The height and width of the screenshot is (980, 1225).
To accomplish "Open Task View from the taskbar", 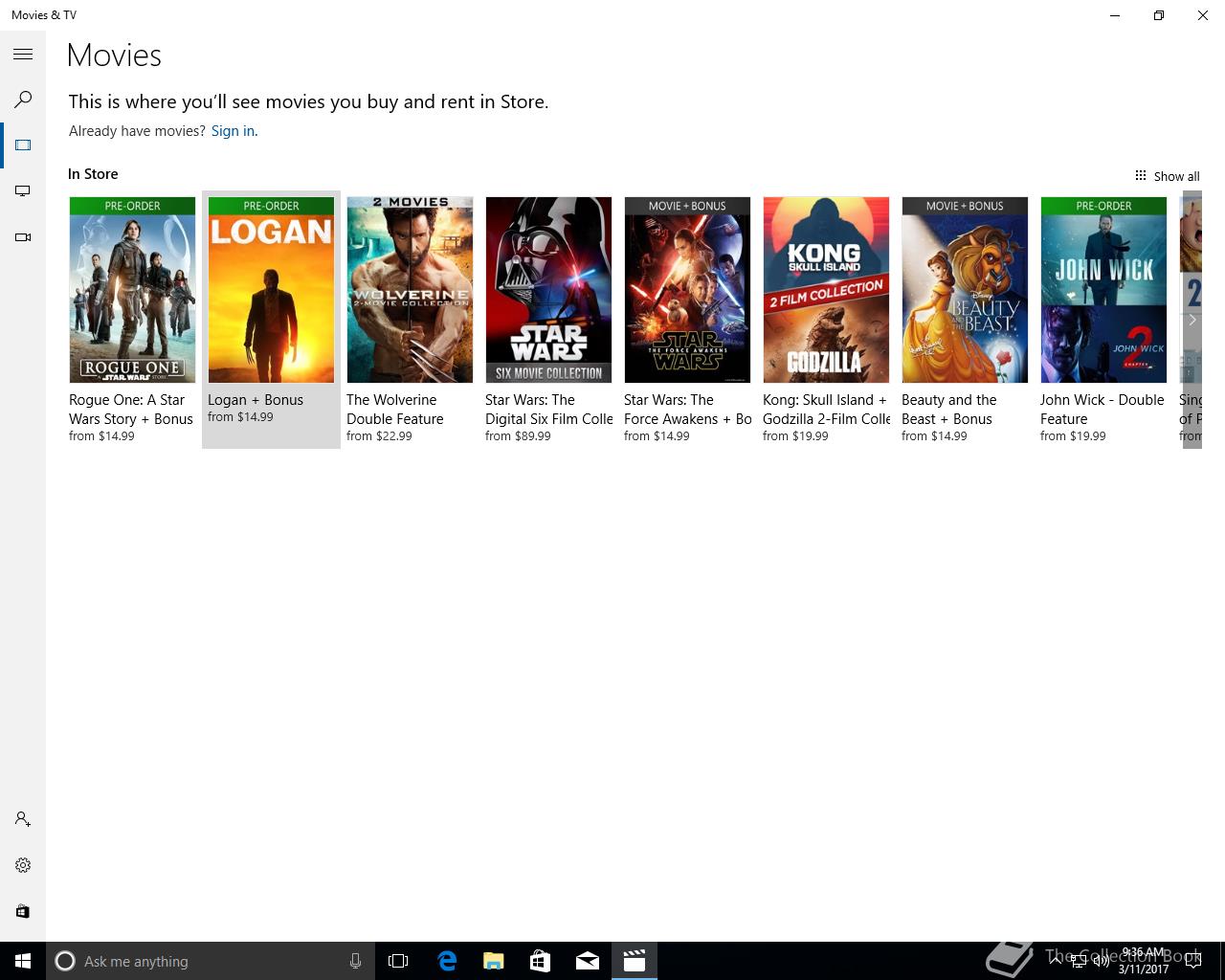I will coord(398,961).
